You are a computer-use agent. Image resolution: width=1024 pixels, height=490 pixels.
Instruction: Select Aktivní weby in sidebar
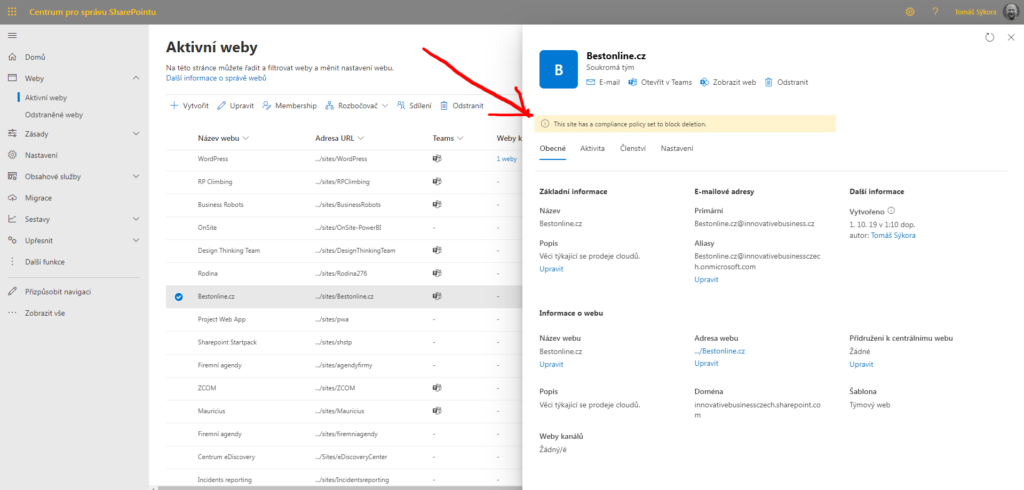click(46, 98)
